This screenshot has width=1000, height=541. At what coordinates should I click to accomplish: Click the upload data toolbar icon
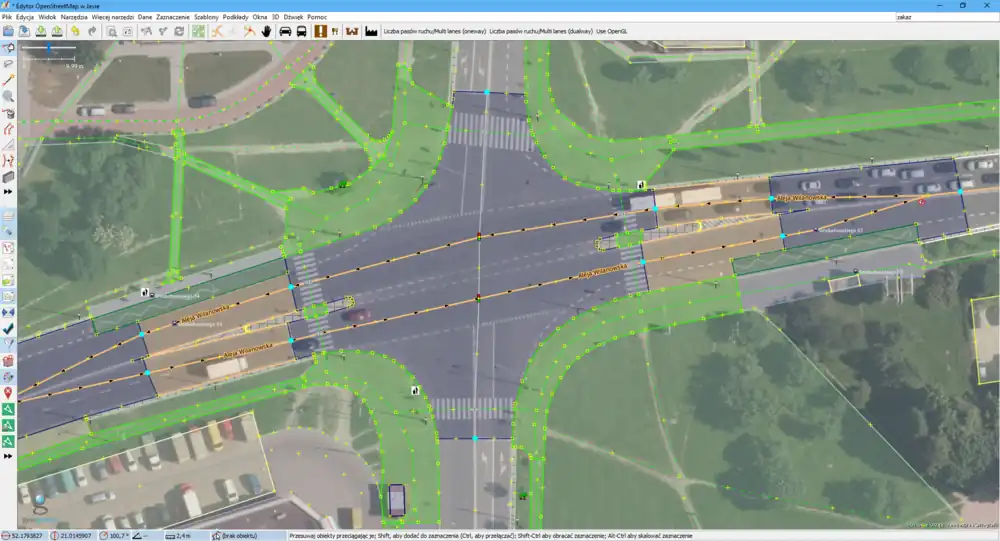tap(58, 31)
